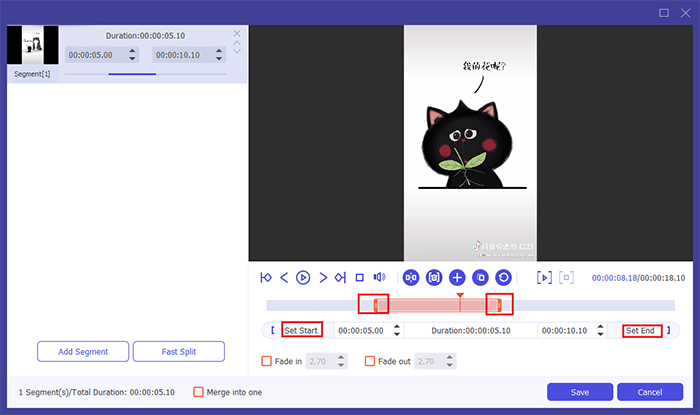Image resolution: width=700 pixels, height=415 pixels.
Task: Click the reset circular arrow icon
Action: 504,278
